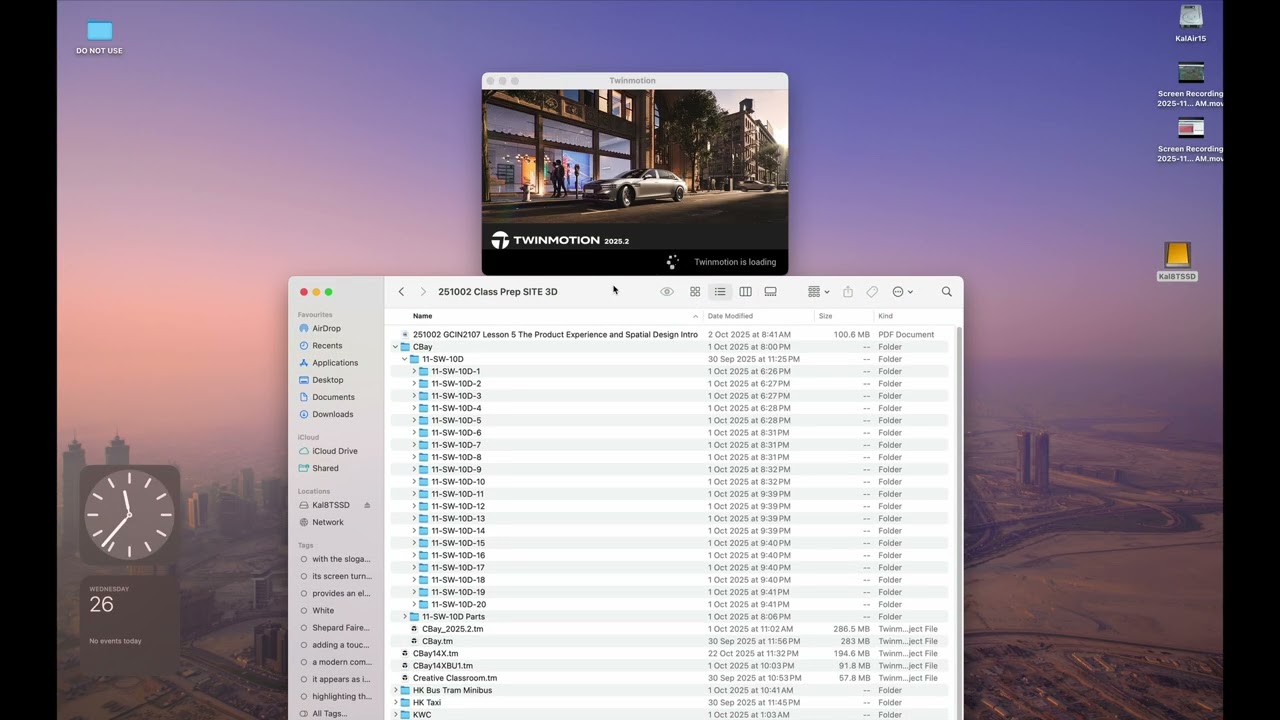Select Kal8TSSD drive icon on desktop

point(1177,261)
